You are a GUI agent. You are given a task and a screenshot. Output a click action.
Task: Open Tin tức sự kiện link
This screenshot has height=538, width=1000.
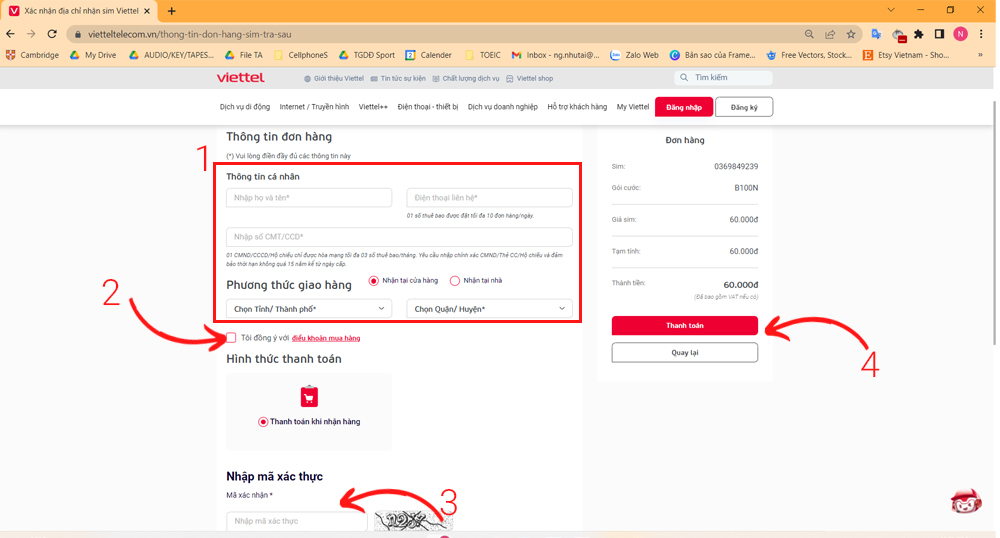[398, 78]
